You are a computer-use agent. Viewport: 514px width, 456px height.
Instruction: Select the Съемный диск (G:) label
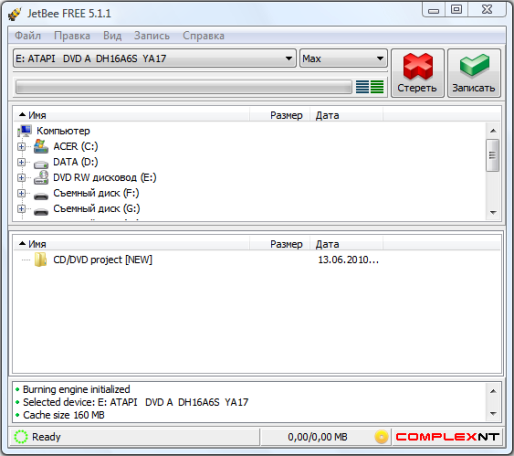pos(97,209)
